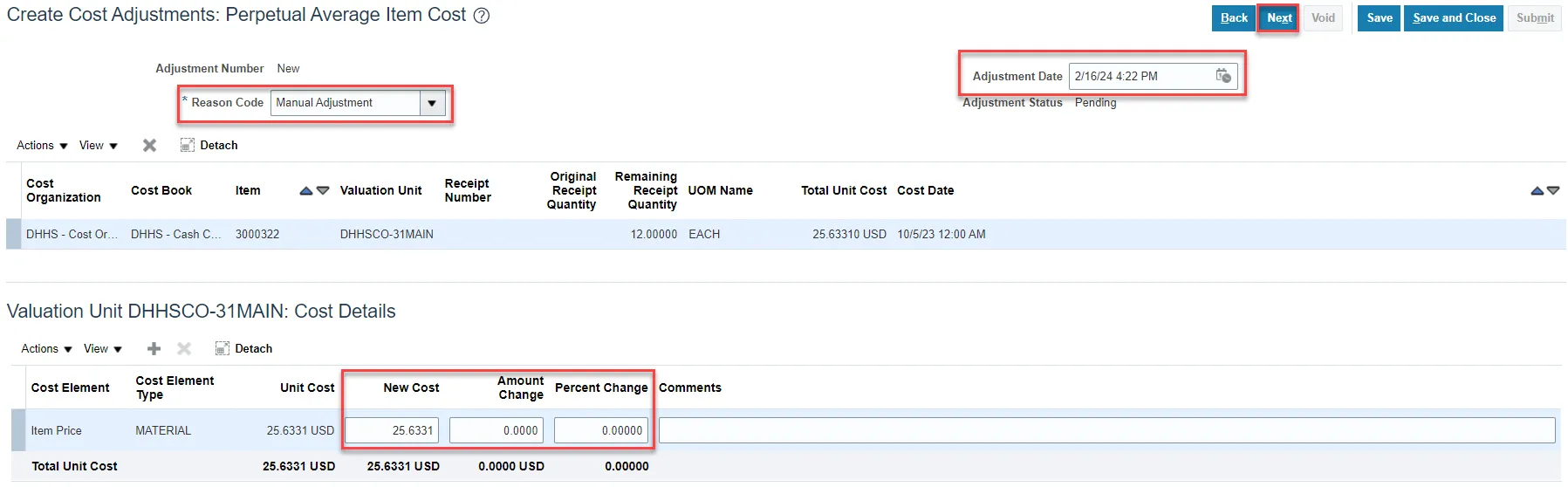Image resolution: width=1568 pixels, height=487 pixels.
Task: Click the MATERIAL cost element type cell
Action: [163, 430]
